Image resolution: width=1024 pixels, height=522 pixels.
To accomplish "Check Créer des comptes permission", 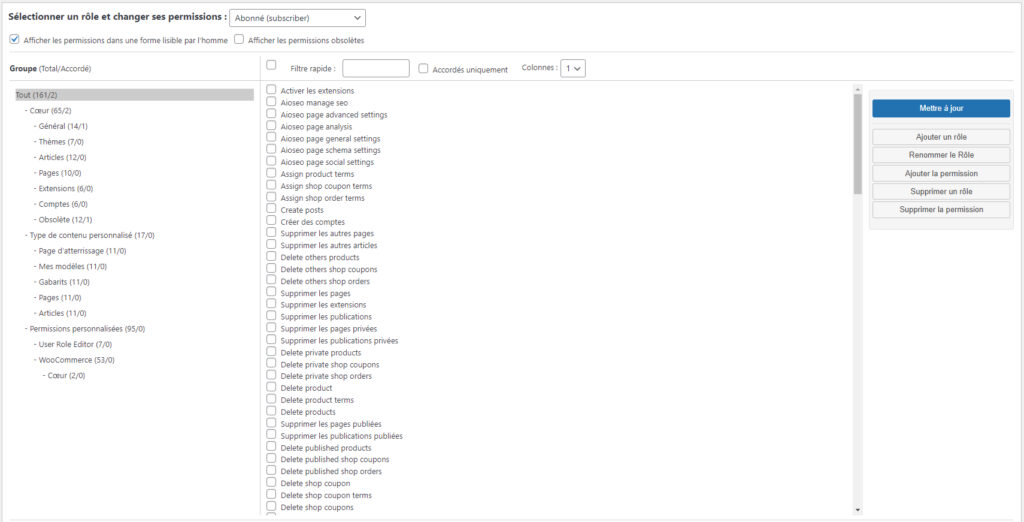I will pos(271,221).
